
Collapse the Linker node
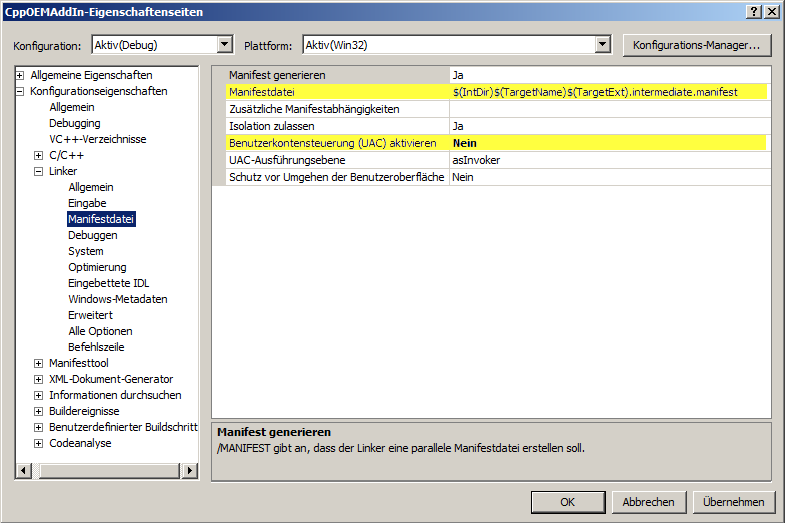(39, 171)
